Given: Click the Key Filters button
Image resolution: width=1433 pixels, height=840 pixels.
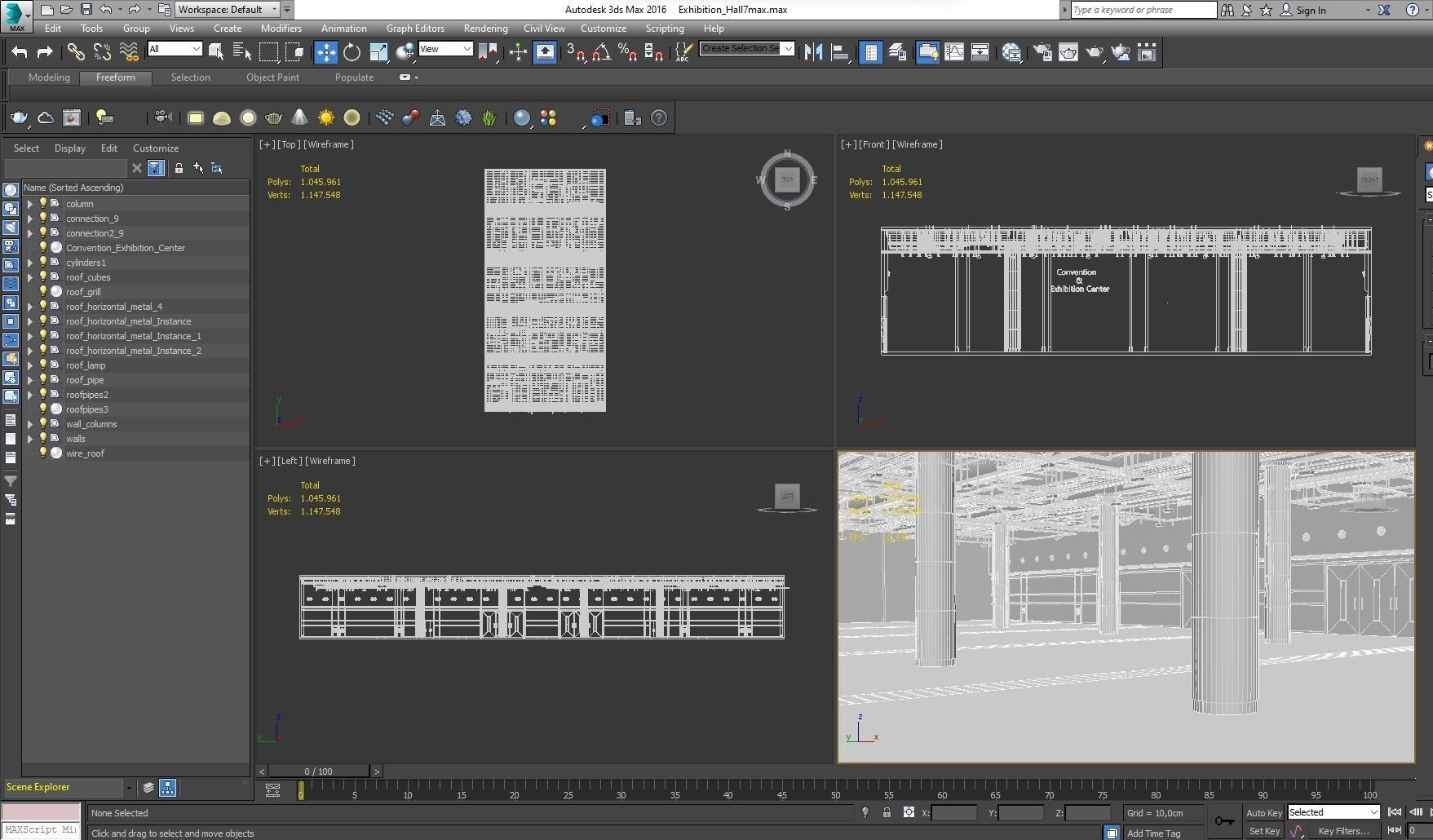Looking at the screenshot, I should coord(1343,831).
